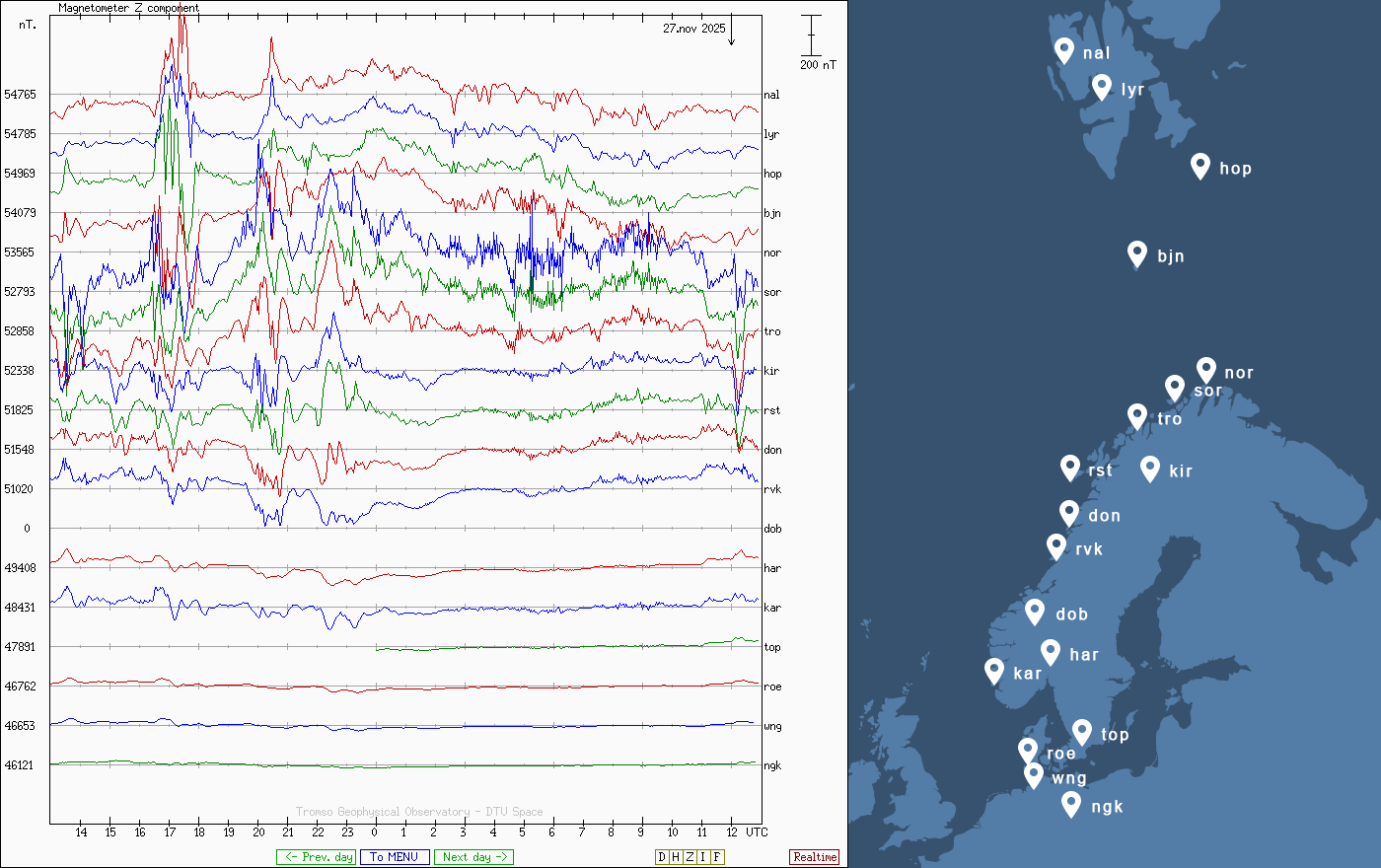Click the roe station map marker
Screen dimensions: 1381x868
click(x=1028, y=751)
